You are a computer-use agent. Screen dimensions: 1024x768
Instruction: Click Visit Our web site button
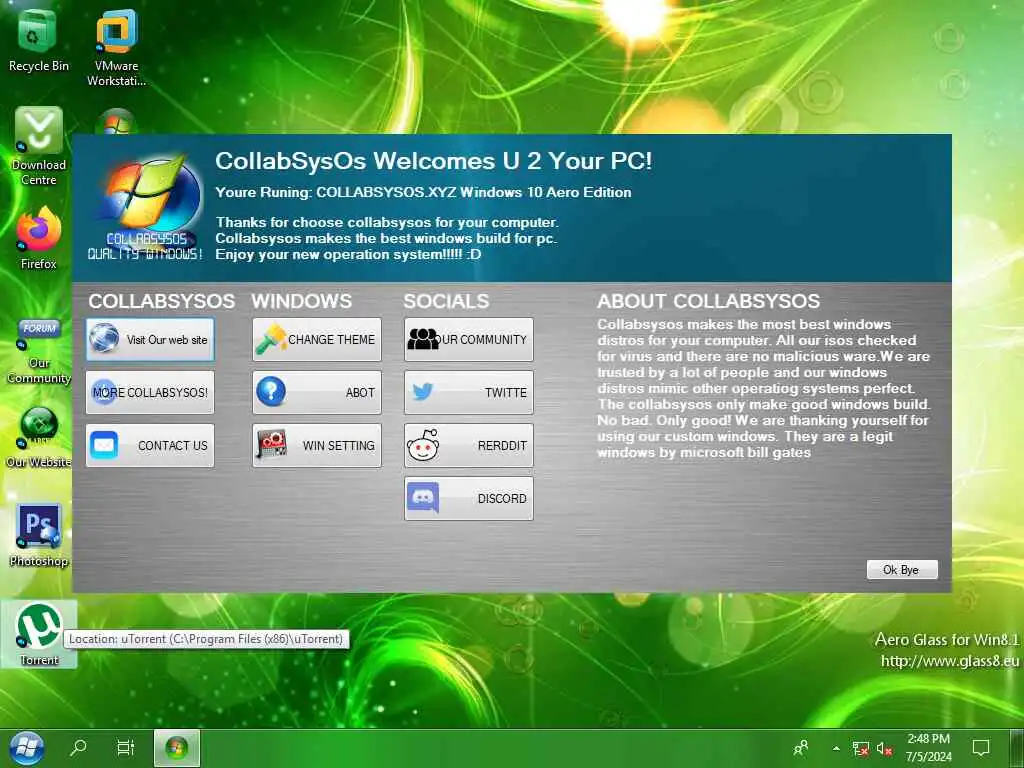[150, 340]
